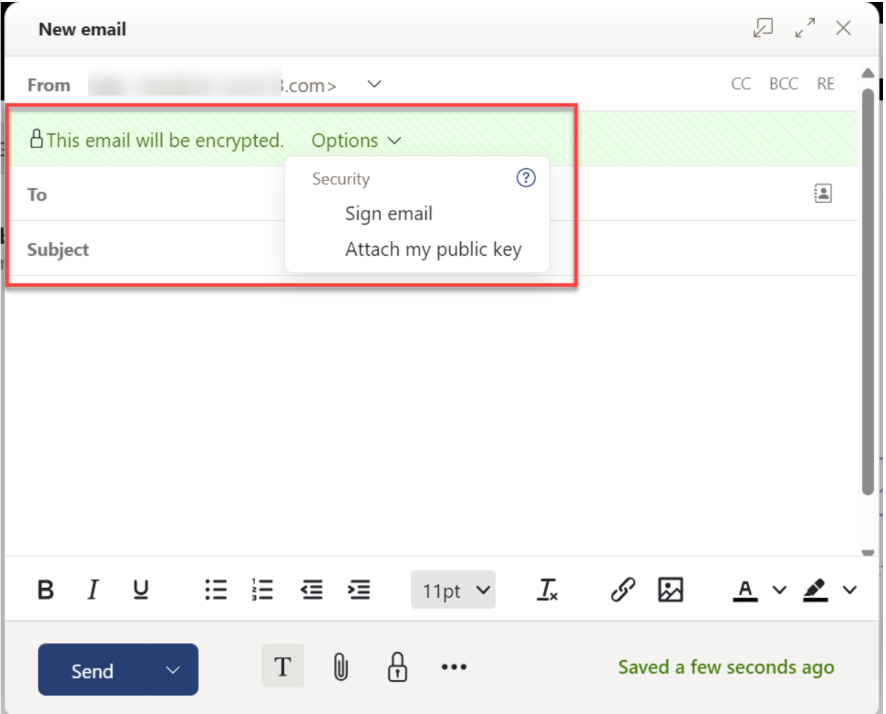
Task: Apply italic formatting
Action: (x=93, y=590)
